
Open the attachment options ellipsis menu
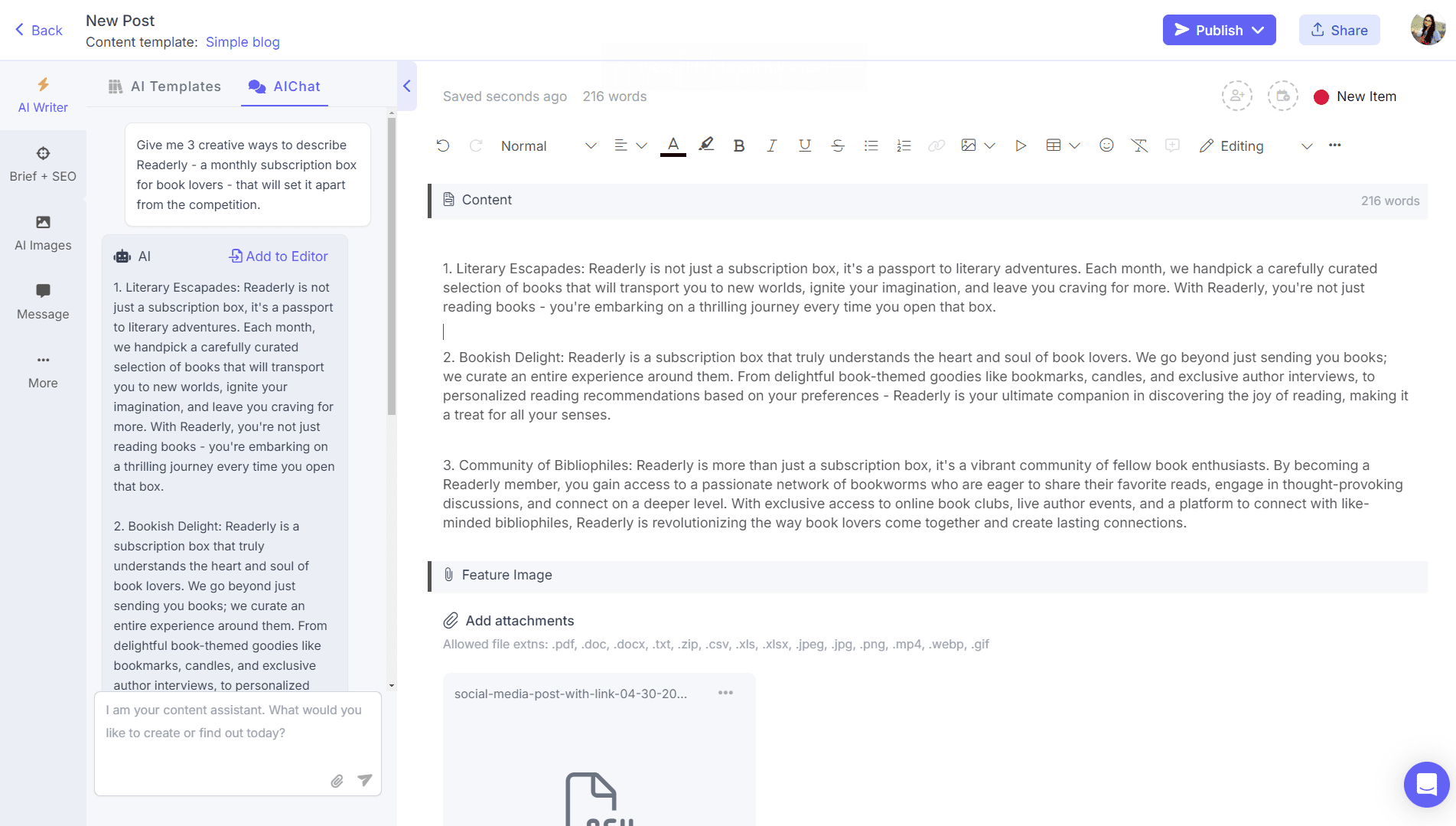tap(725, 693)
